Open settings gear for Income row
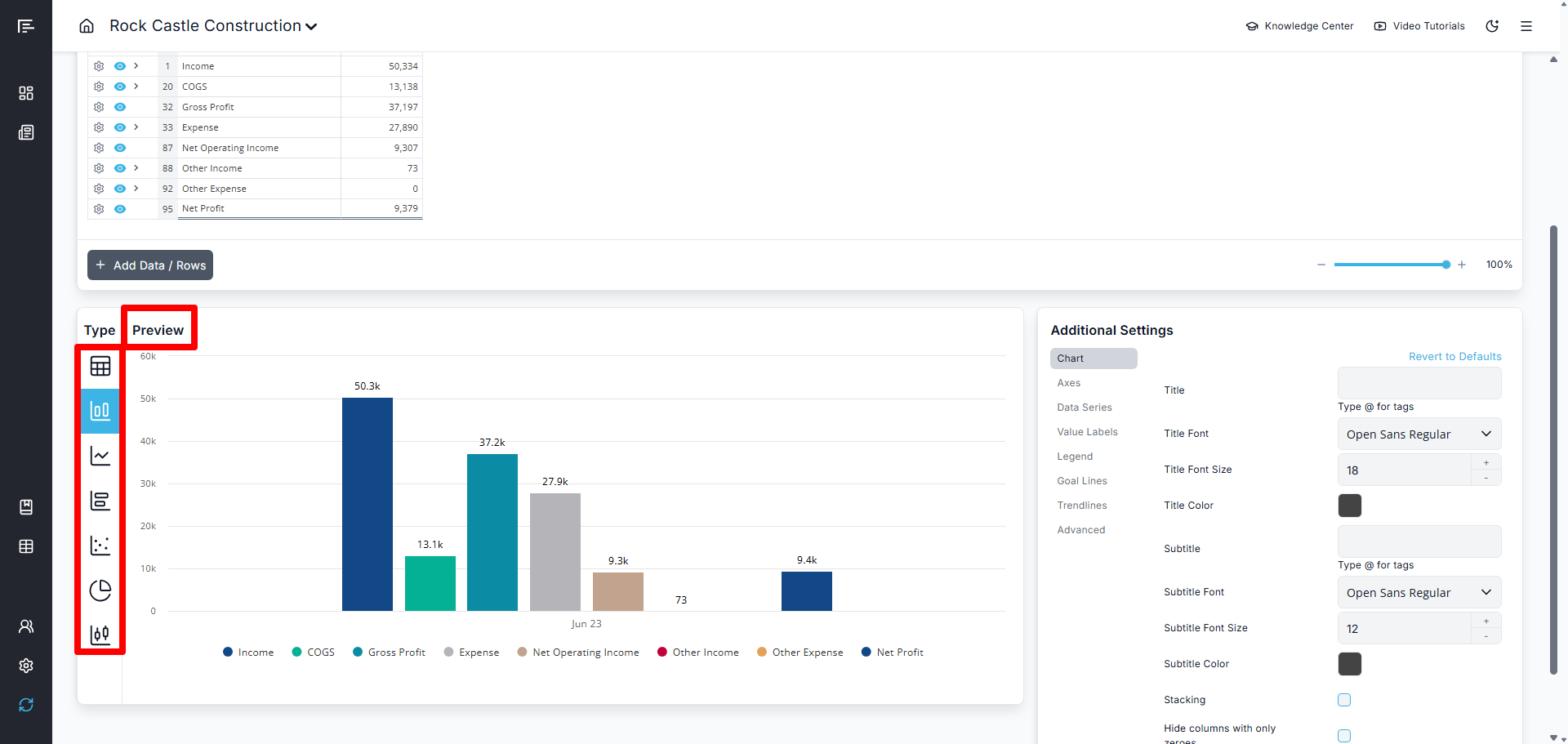The height and width of the screenshot is (744, 1568). (99, 66)
